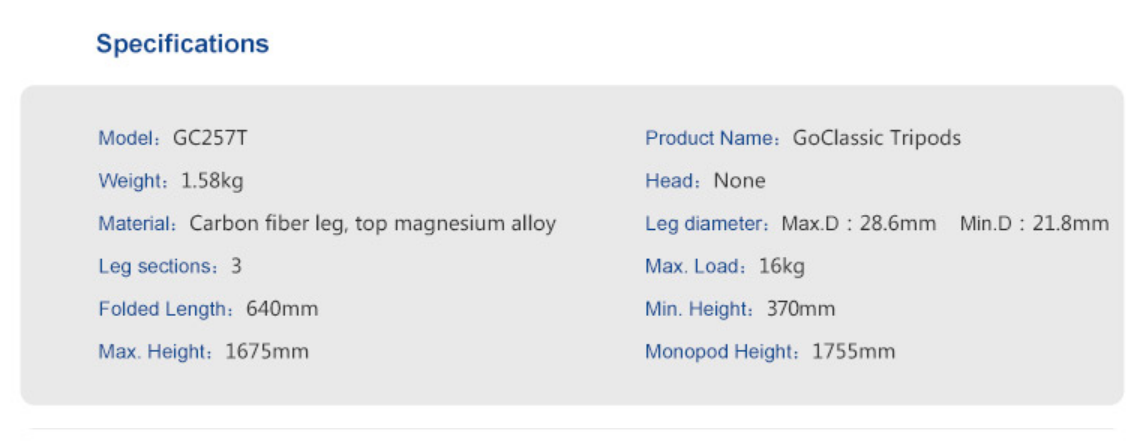The height and width of the screenshot is (445, 1145).
Task: Click the Specifications heading
Action: tap(182, 44)
